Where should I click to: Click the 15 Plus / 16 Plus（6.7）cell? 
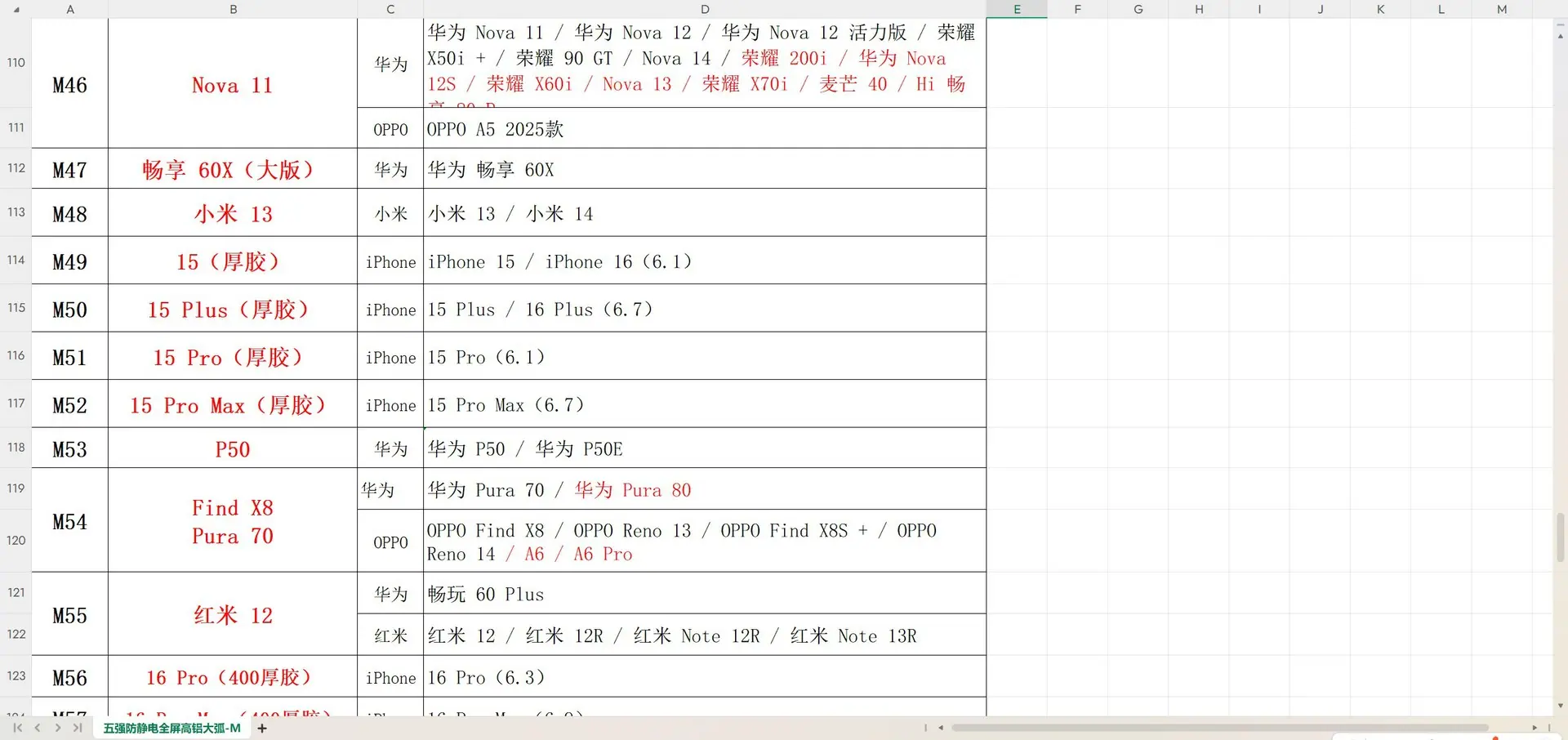point(705,308)
